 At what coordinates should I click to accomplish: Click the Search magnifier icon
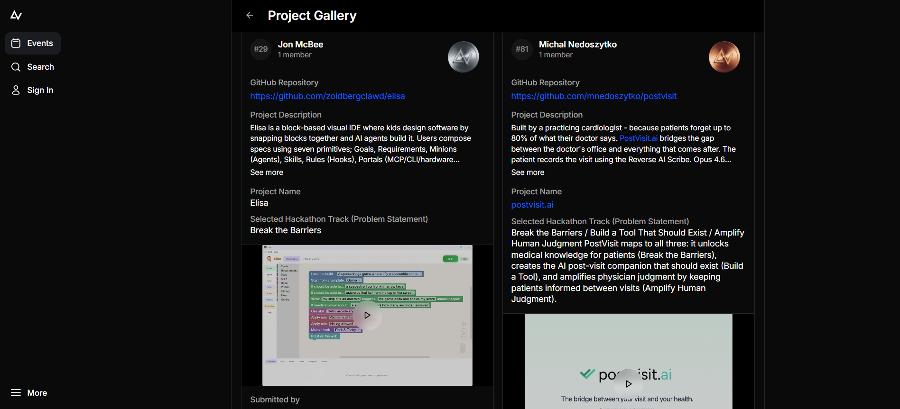pyautogui.click(x=16, y=67)
